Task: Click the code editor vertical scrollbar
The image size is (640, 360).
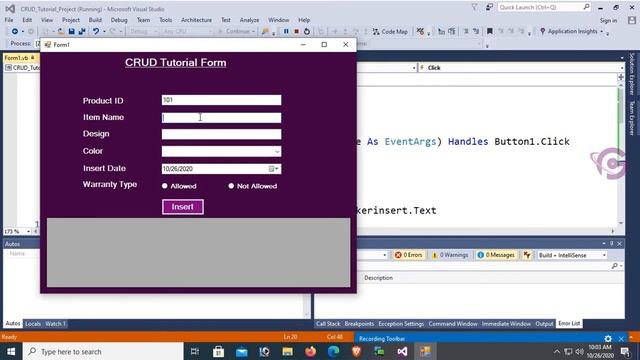Action: click(x=621, y=155)
